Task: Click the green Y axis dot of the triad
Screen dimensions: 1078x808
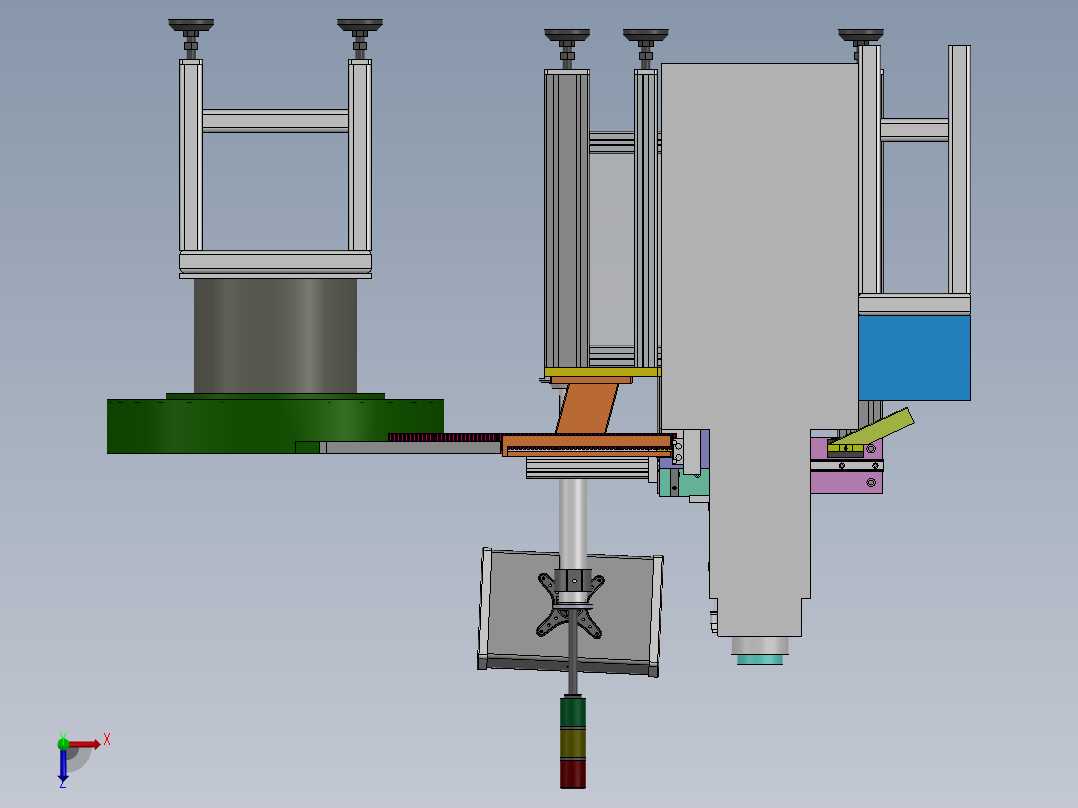Action: click(x=63, y=743)
